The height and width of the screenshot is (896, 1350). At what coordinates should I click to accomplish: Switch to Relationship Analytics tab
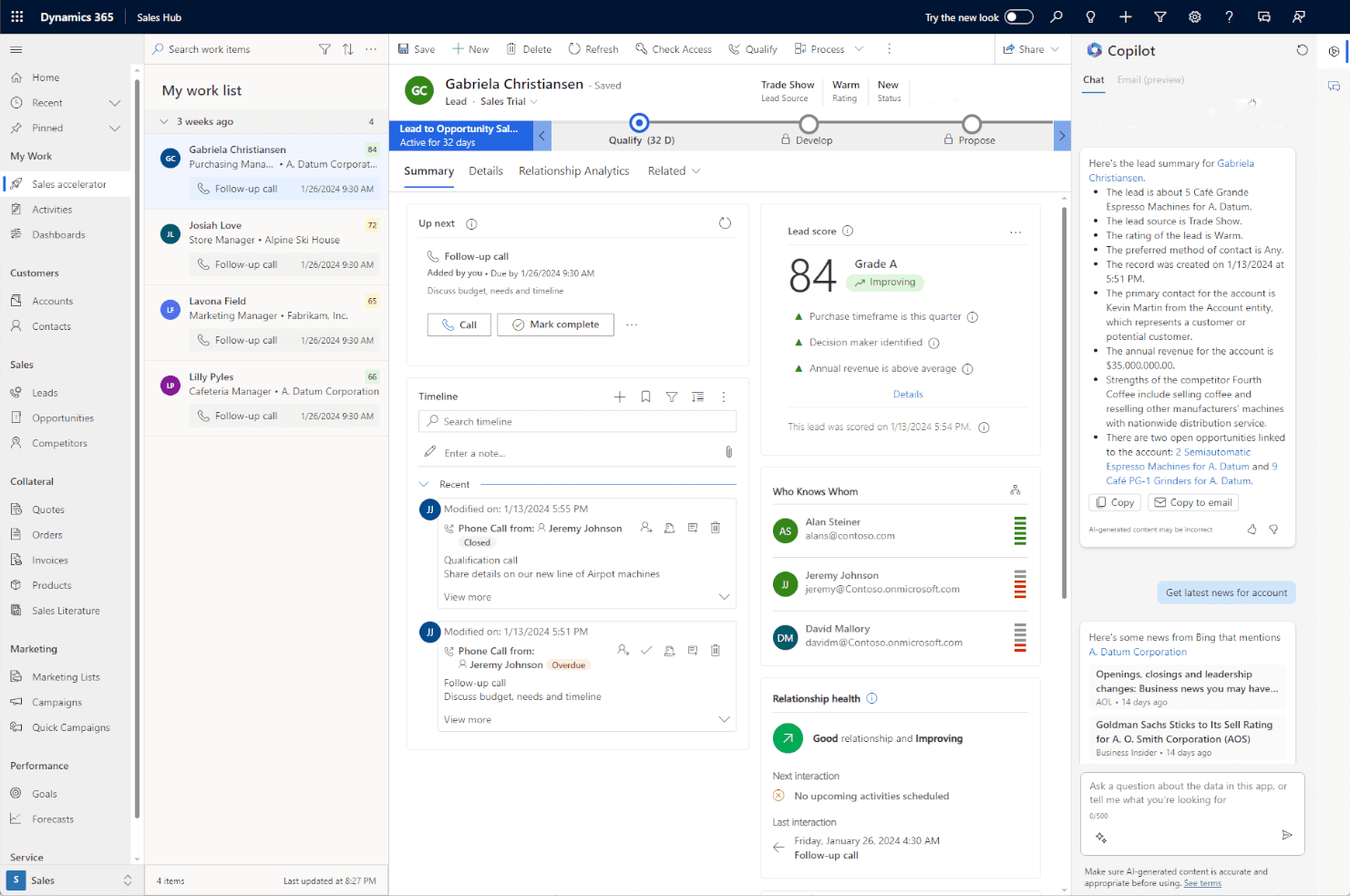[x=573, y=170]
